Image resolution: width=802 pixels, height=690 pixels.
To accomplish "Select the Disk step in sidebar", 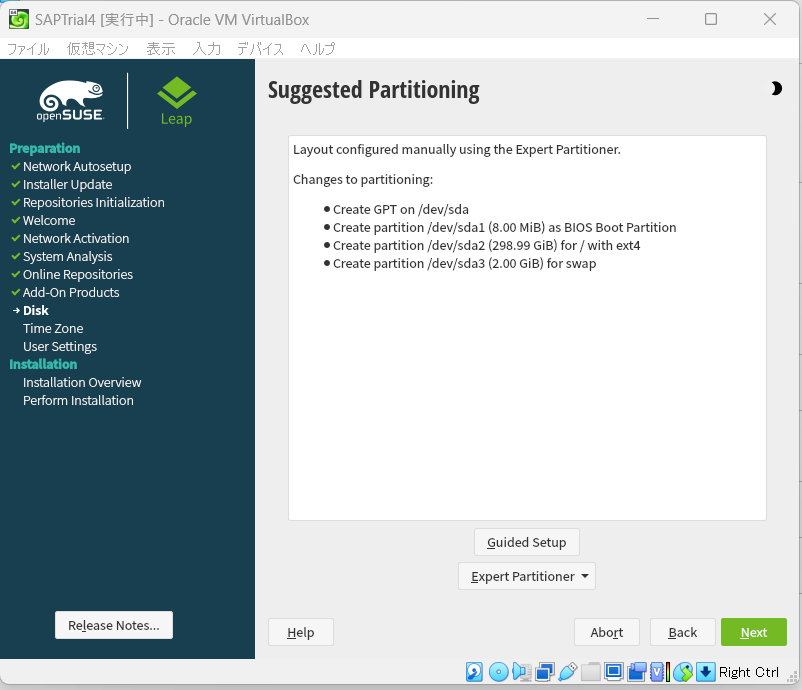I will tap(36, 310).
